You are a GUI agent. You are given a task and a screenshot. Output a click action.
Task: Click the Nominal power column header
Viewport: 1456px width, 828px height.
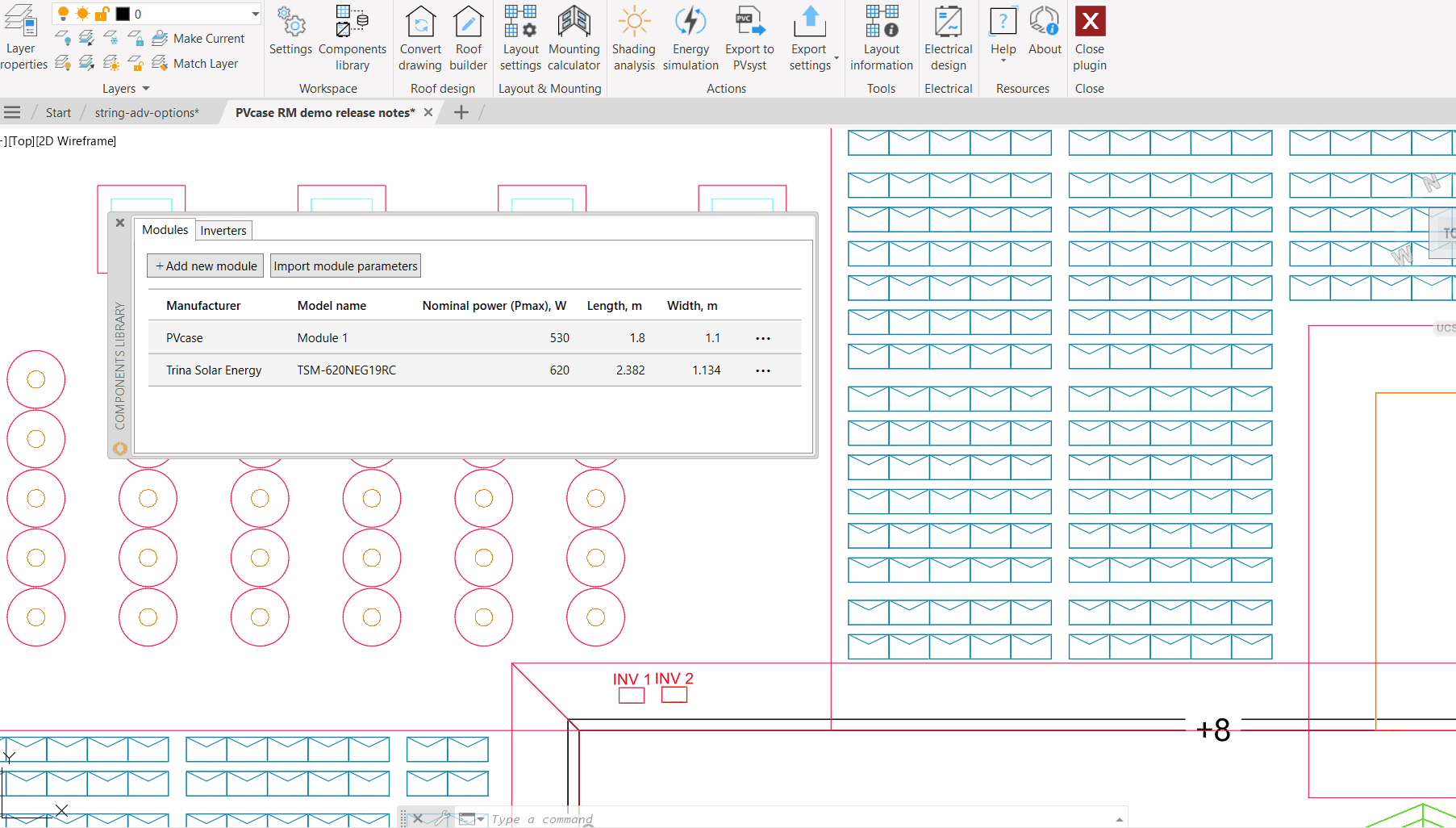point(494,306)
